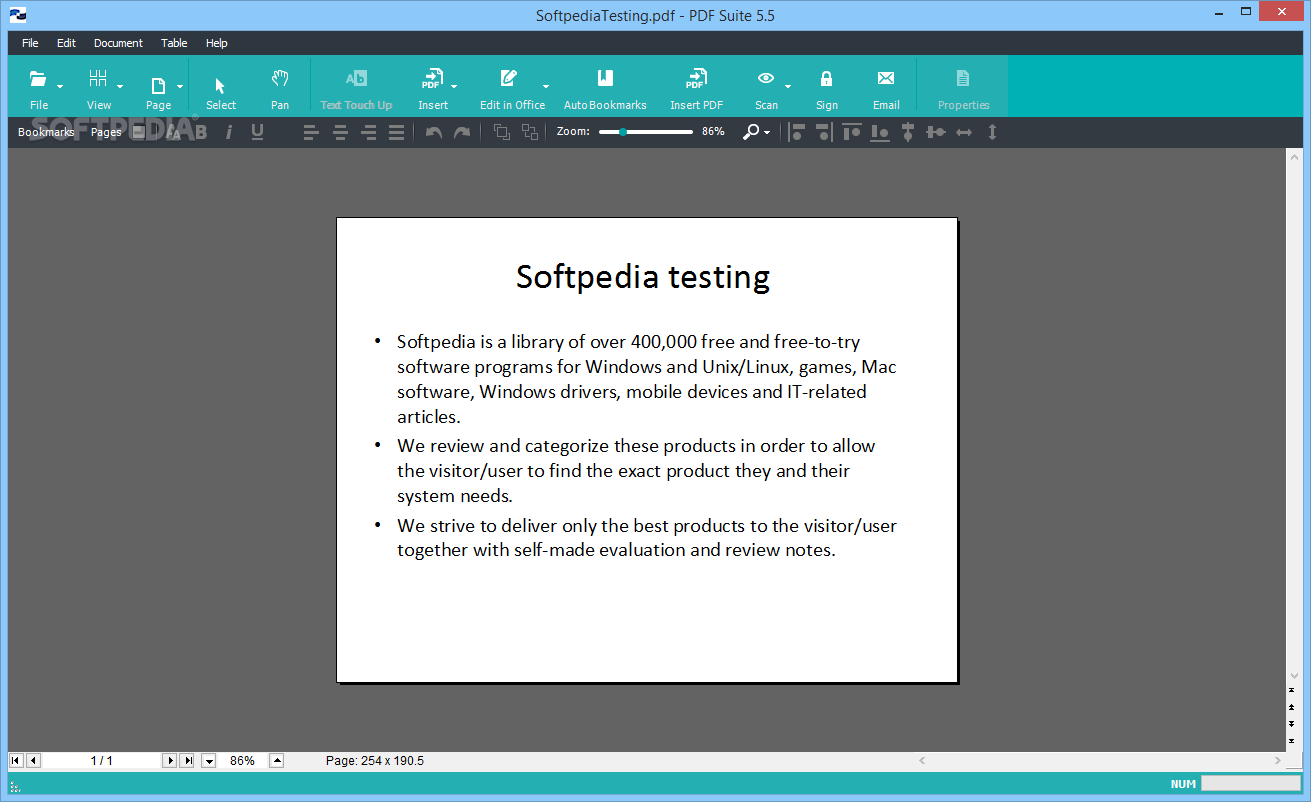Expand the File toolbar dropdown arrow

(60, 86)
